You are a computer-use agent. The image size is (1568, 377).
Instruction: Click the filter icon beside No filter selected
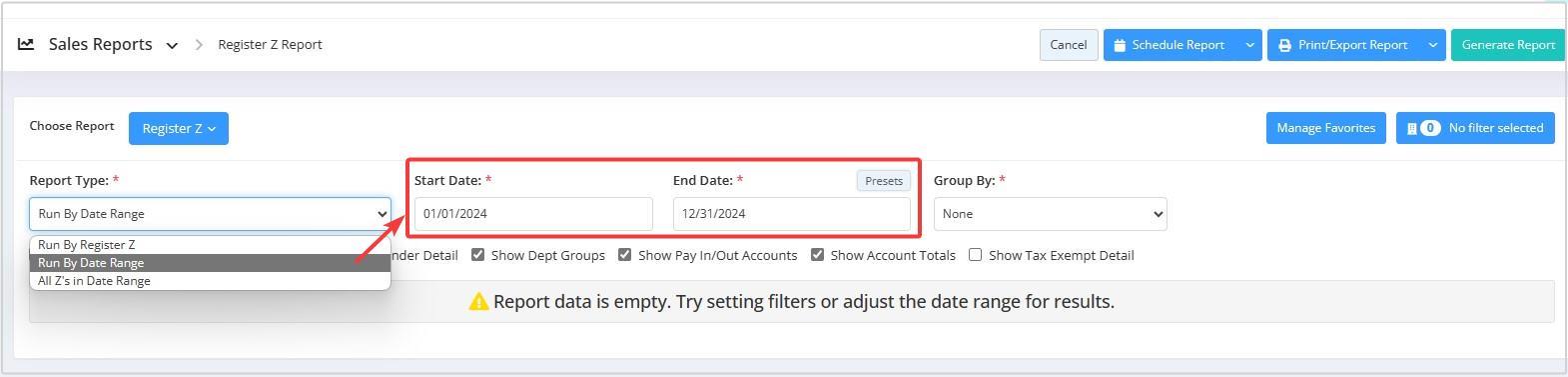tap(1411, 128)
